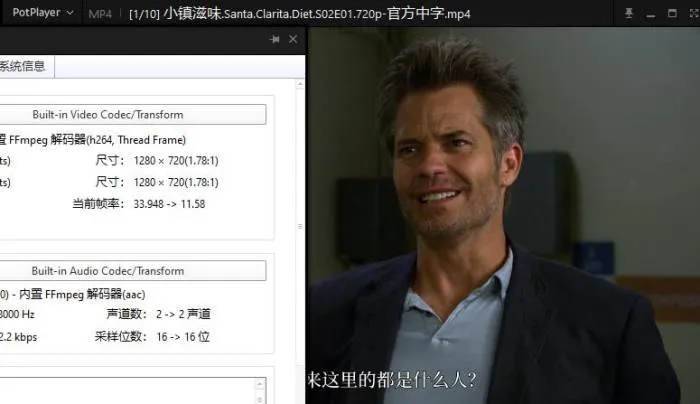Click the Built-in Audio Codec/Transform button
Viewport: 700px width, 404px height.
(x=133, y=271)
